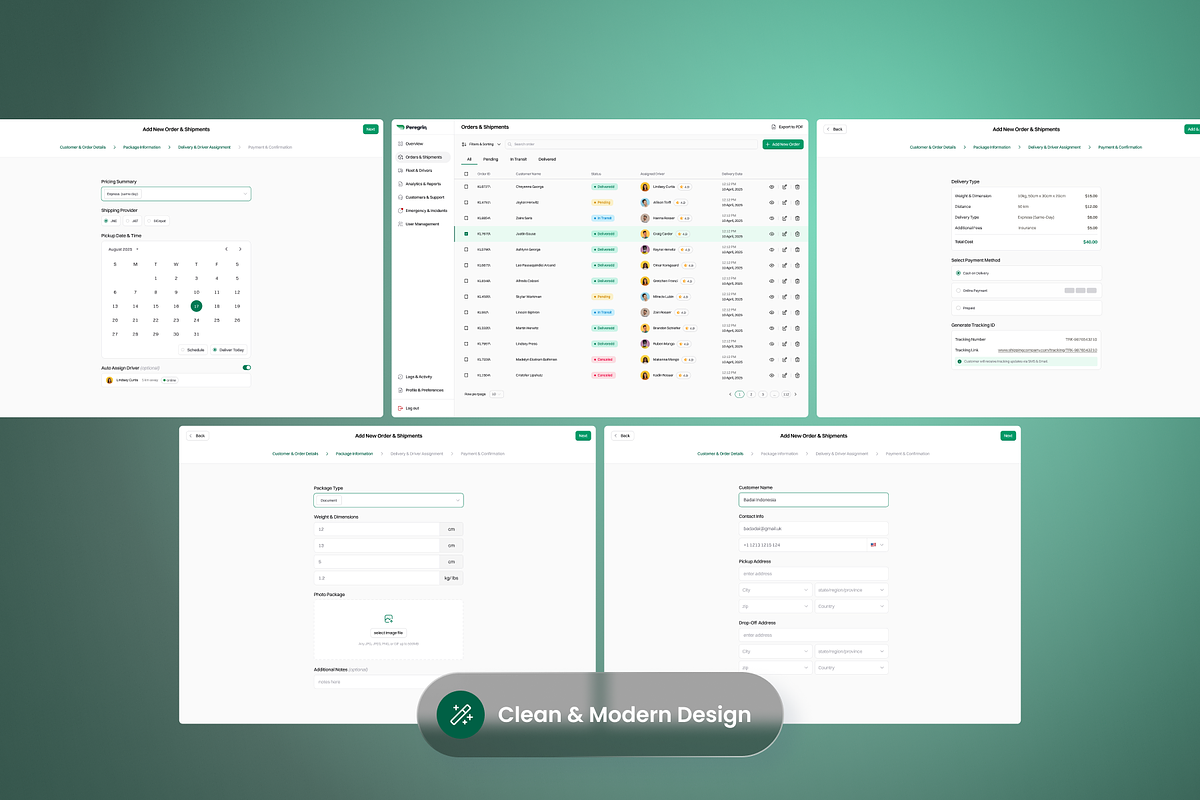This screenshot has height=800, width=1200.
Task: Open the August 2025 month selector
Action: 124,249
